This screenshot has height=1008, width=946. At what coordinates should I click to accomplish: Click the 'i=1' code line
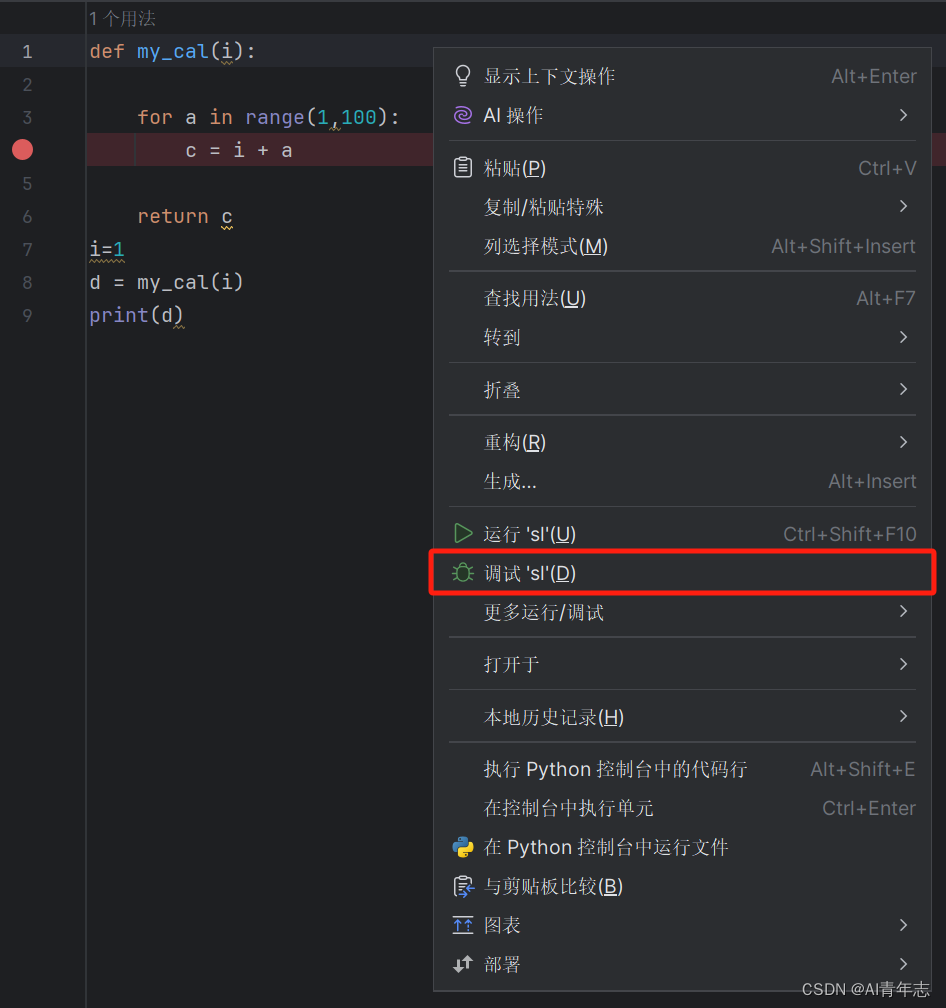pyautogui.click(x=107, y=249)
